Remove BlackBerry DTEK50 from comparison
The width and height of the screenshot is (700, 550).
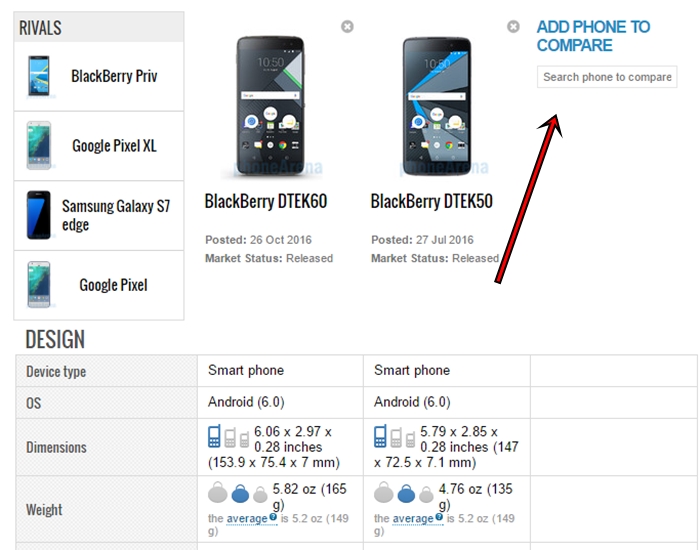[x=513, y=27]
